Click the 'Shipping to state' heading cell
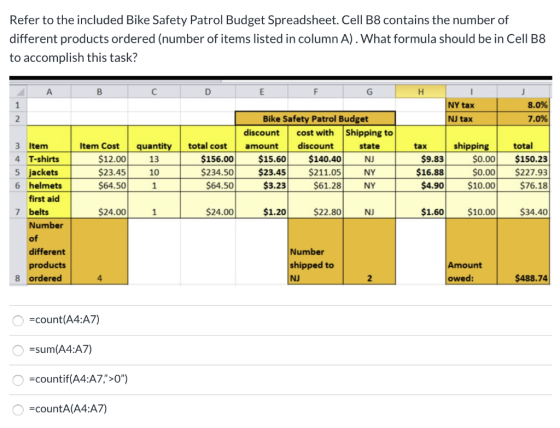The height and width of the screenshot is (428, 560). 369,139
